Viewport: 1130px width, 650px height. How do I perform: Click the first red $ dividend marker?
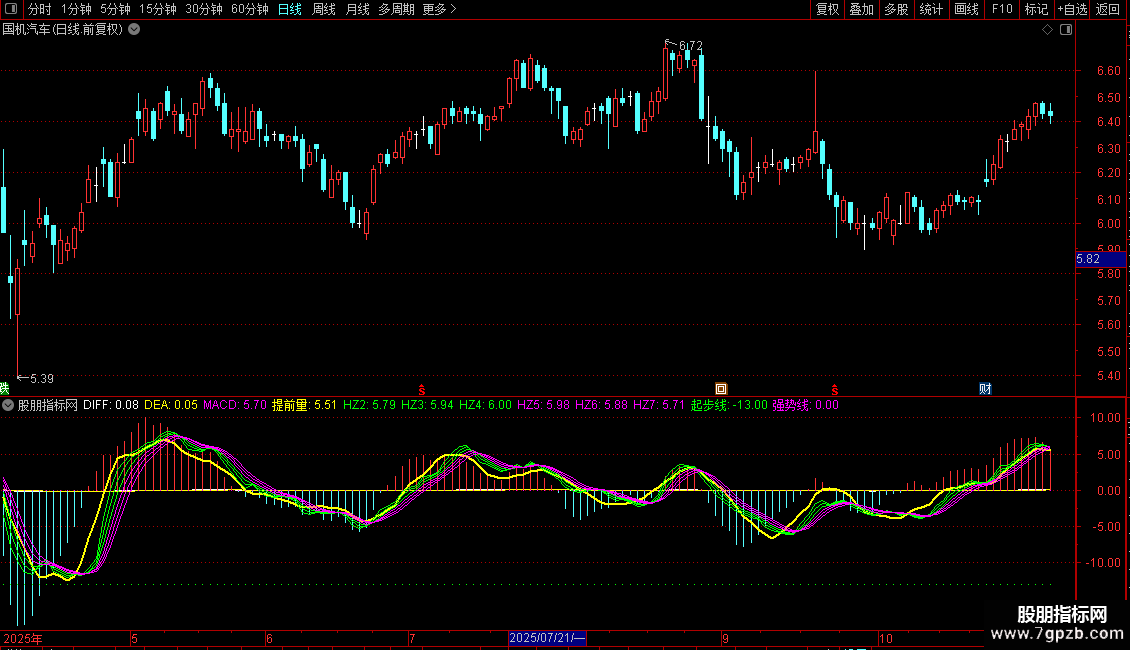422,388
